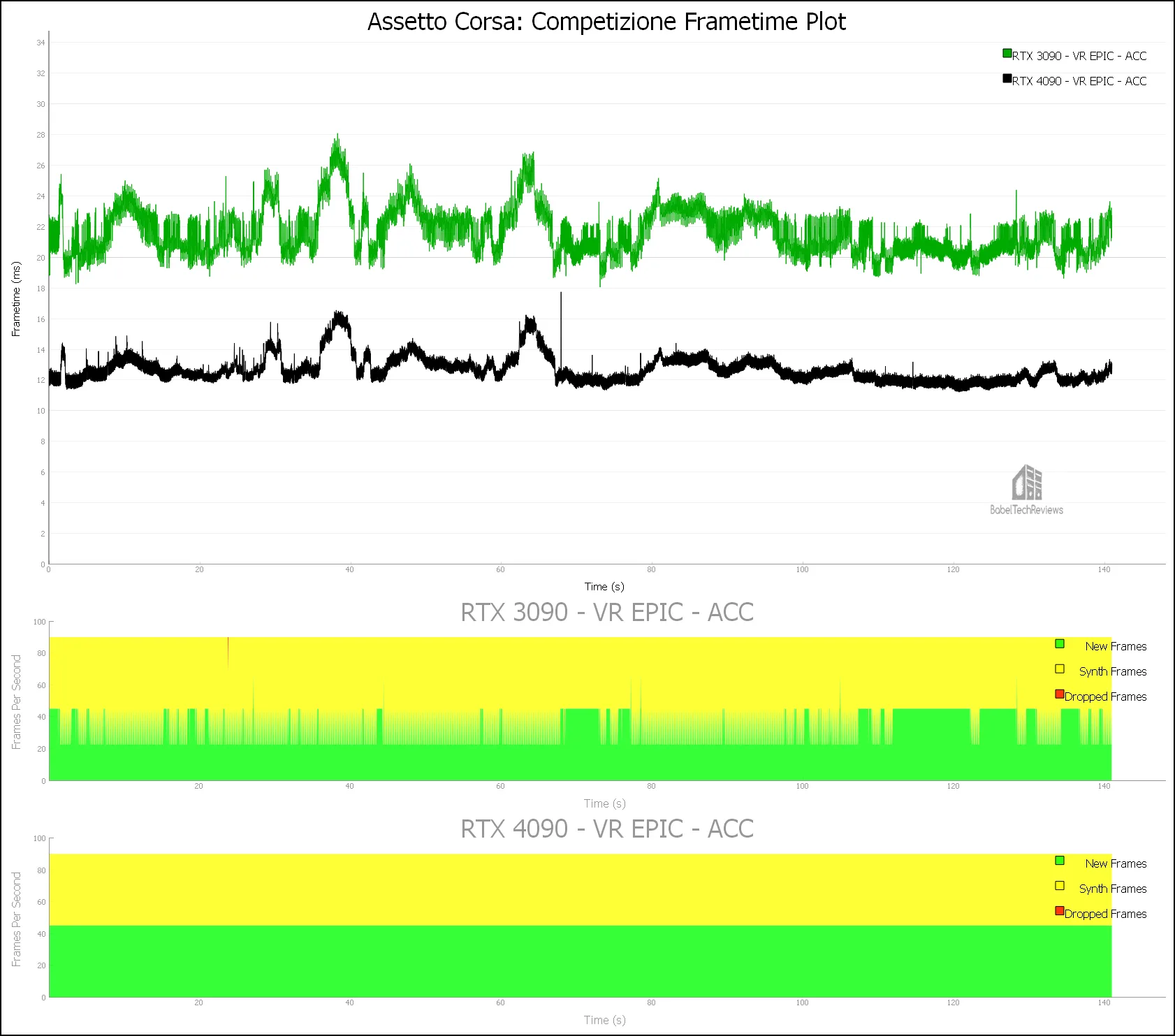Click the red dropped-frame spike in RTX 3090 chart

click(228, 652)
